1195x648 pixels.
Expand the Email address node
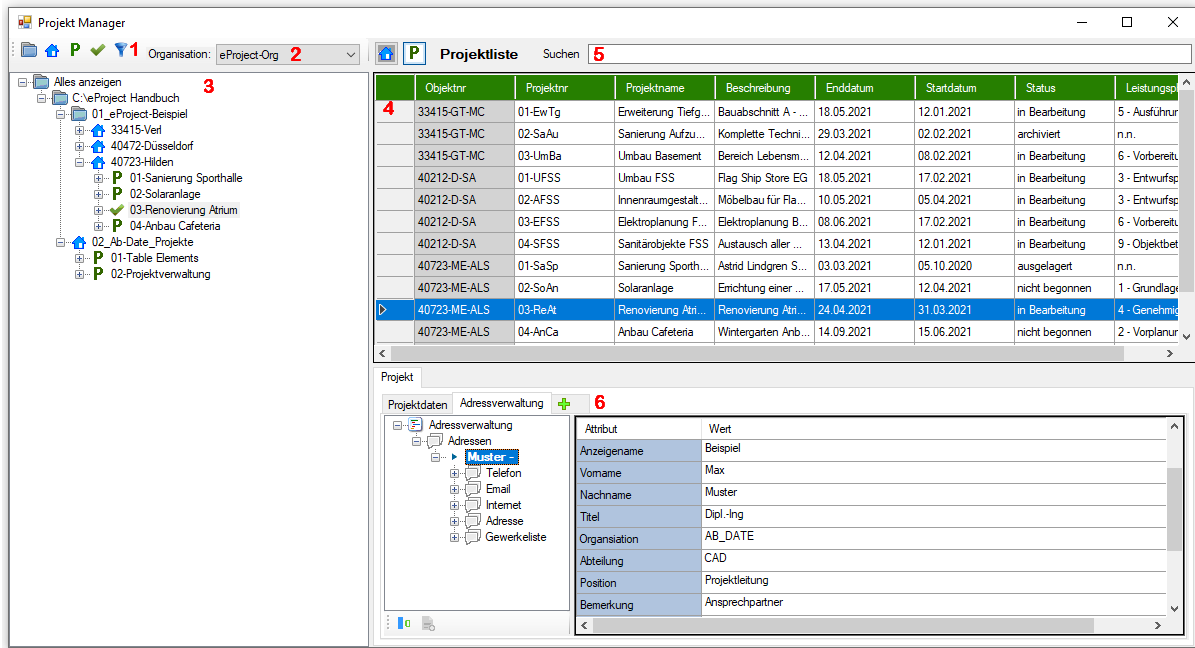click(454, 489)
